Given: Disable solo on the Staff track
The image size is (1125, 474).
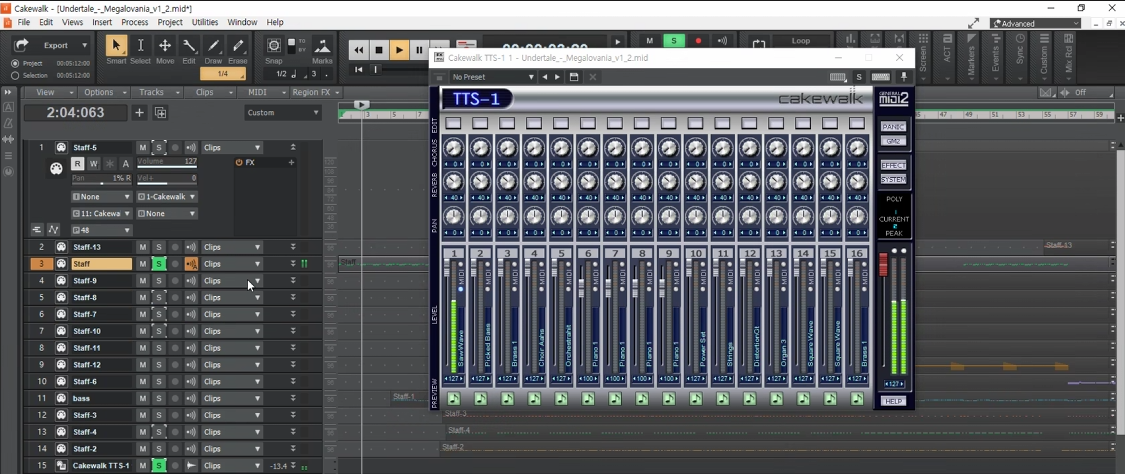Looking at the screenshot, I should click(159, 264).
